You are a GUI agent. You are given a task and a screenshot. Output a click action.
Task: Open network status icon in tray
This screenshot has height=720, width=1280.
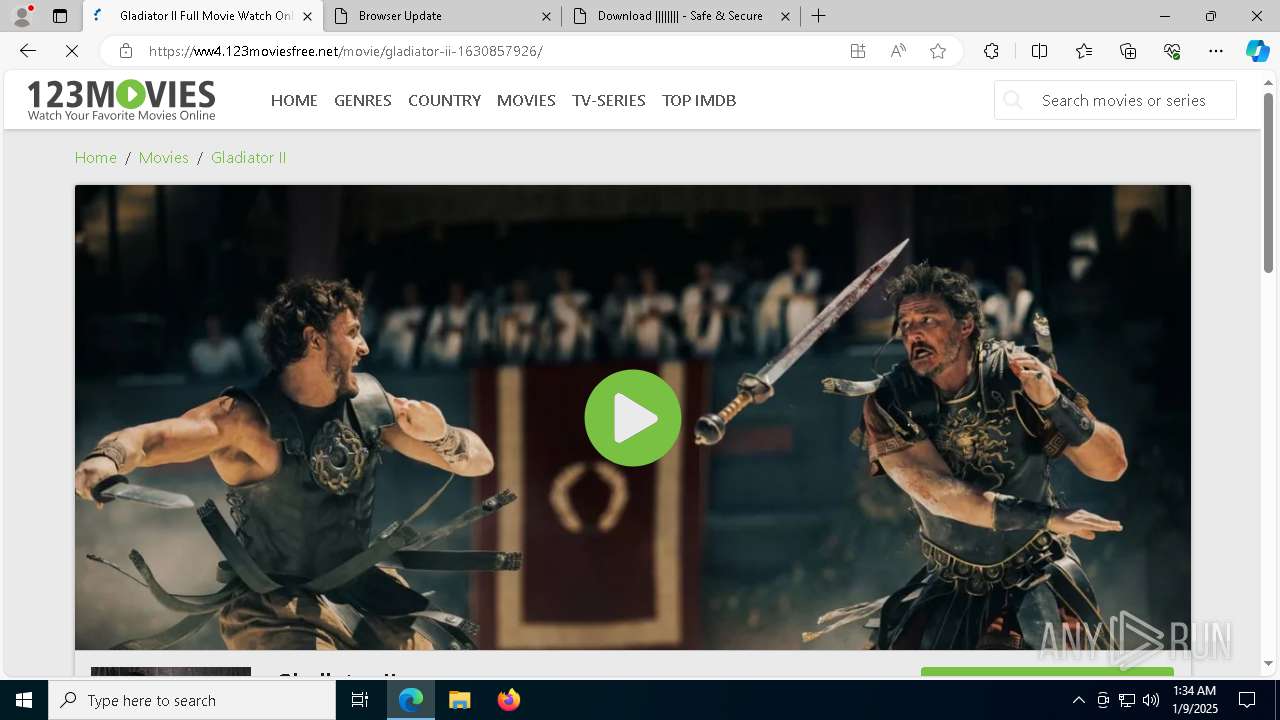[x=1127, y=700]
